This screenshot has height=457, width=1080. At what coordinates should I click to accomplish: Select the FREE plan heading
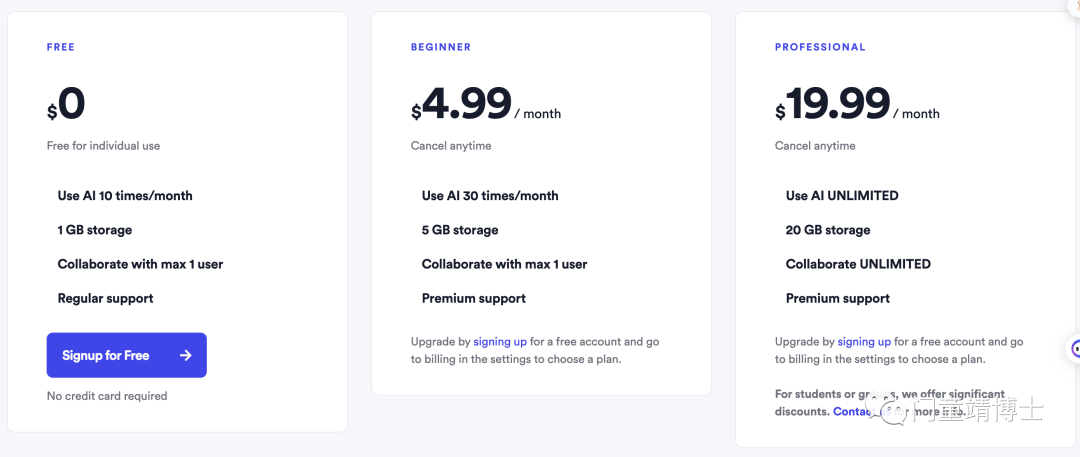[x=61, y=47]
